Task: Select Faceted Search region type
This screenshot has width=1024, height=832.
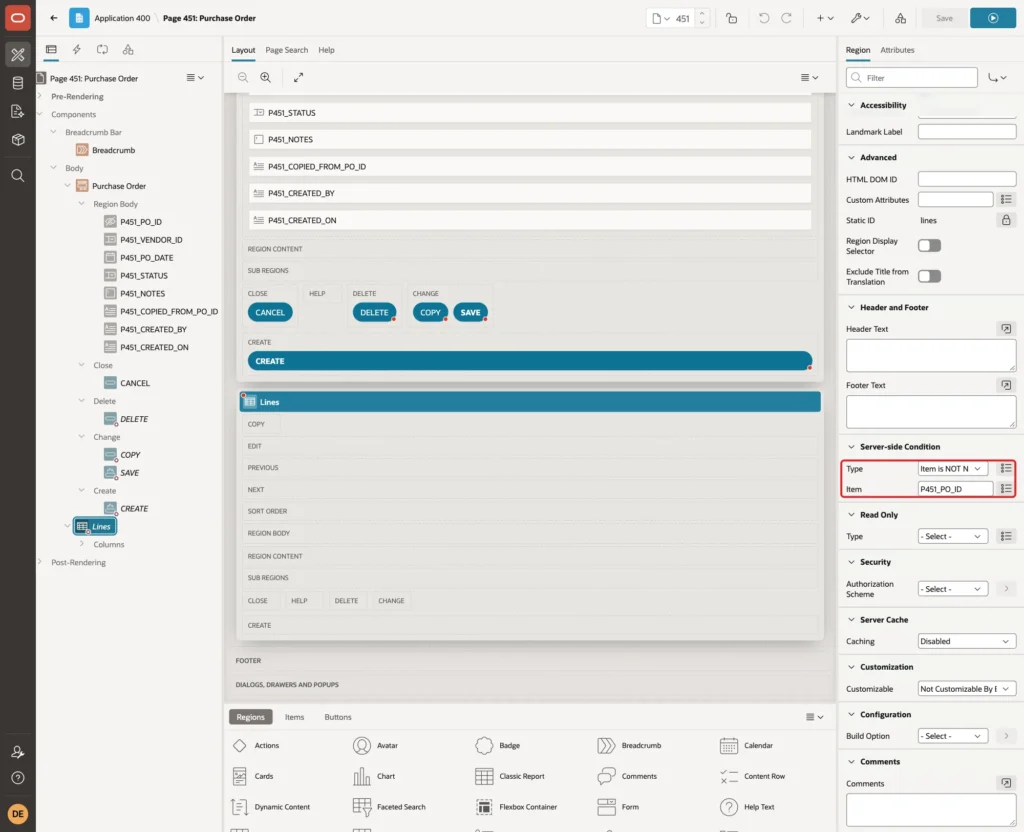Action: (389, 807)
